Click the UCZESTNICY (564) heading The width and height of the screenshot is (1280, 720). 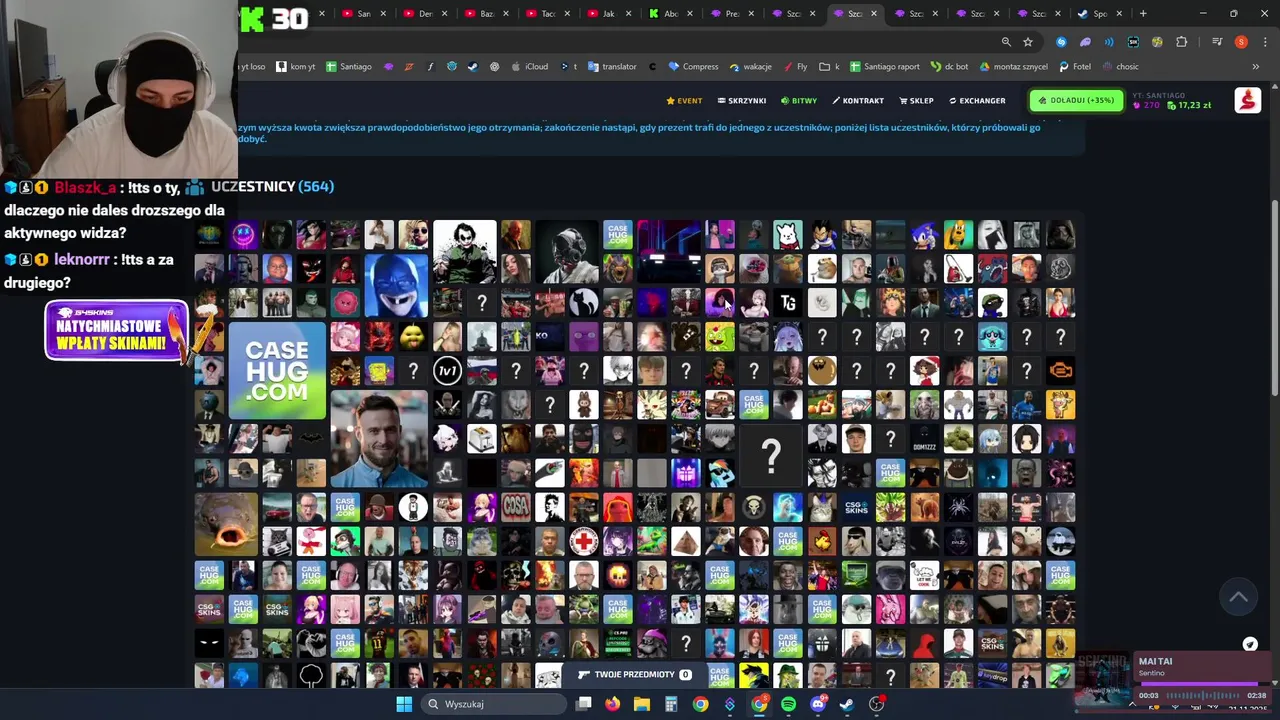coord(272,187)
